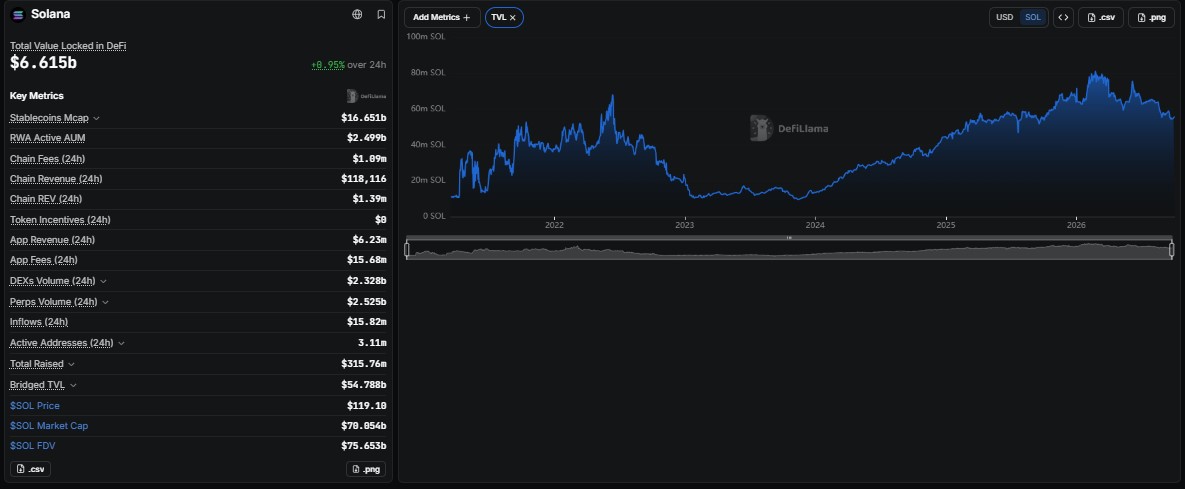Open the $SOL FDV link
1185x489 pixels.
click(32, 446)
